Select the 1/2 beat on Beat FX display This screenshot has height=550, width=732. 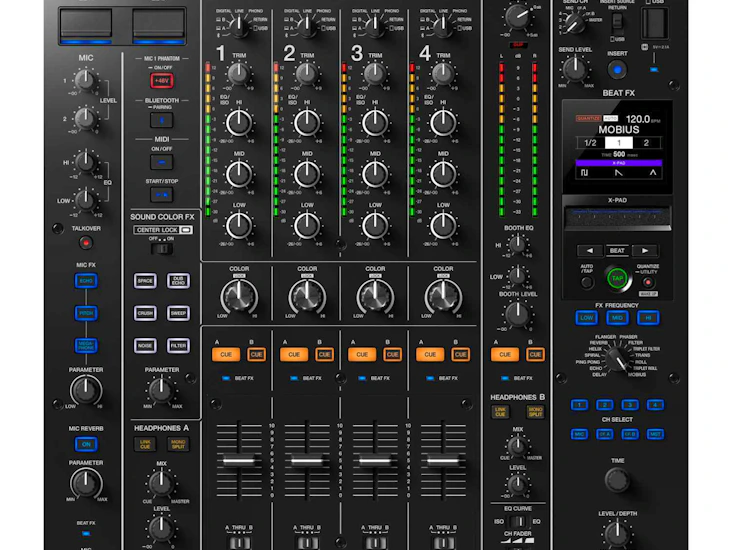pyautogui.click(x=590, y=143)
